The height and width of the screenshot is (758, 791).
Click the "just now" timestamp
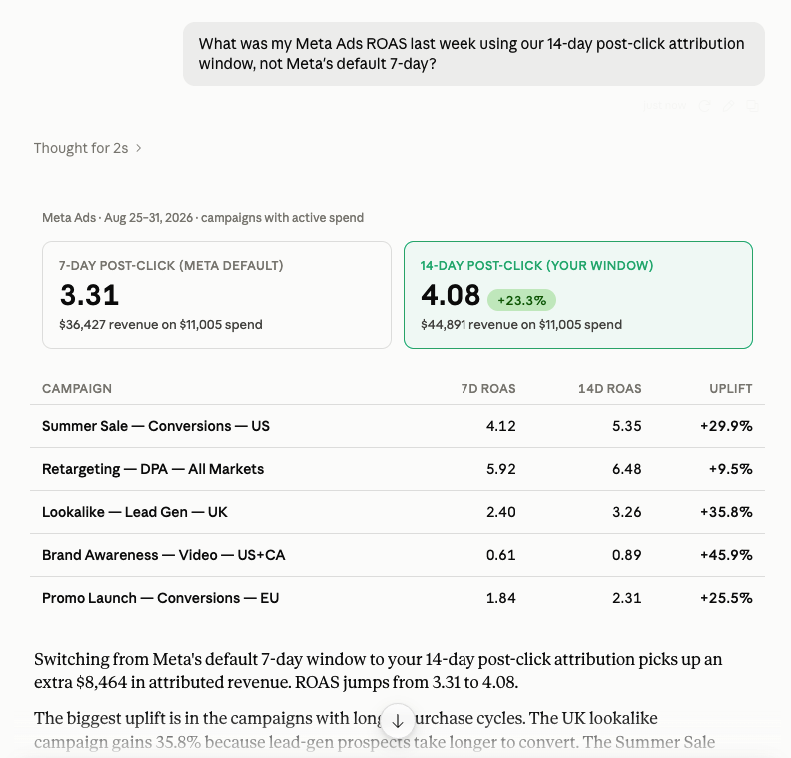(664, 106)
